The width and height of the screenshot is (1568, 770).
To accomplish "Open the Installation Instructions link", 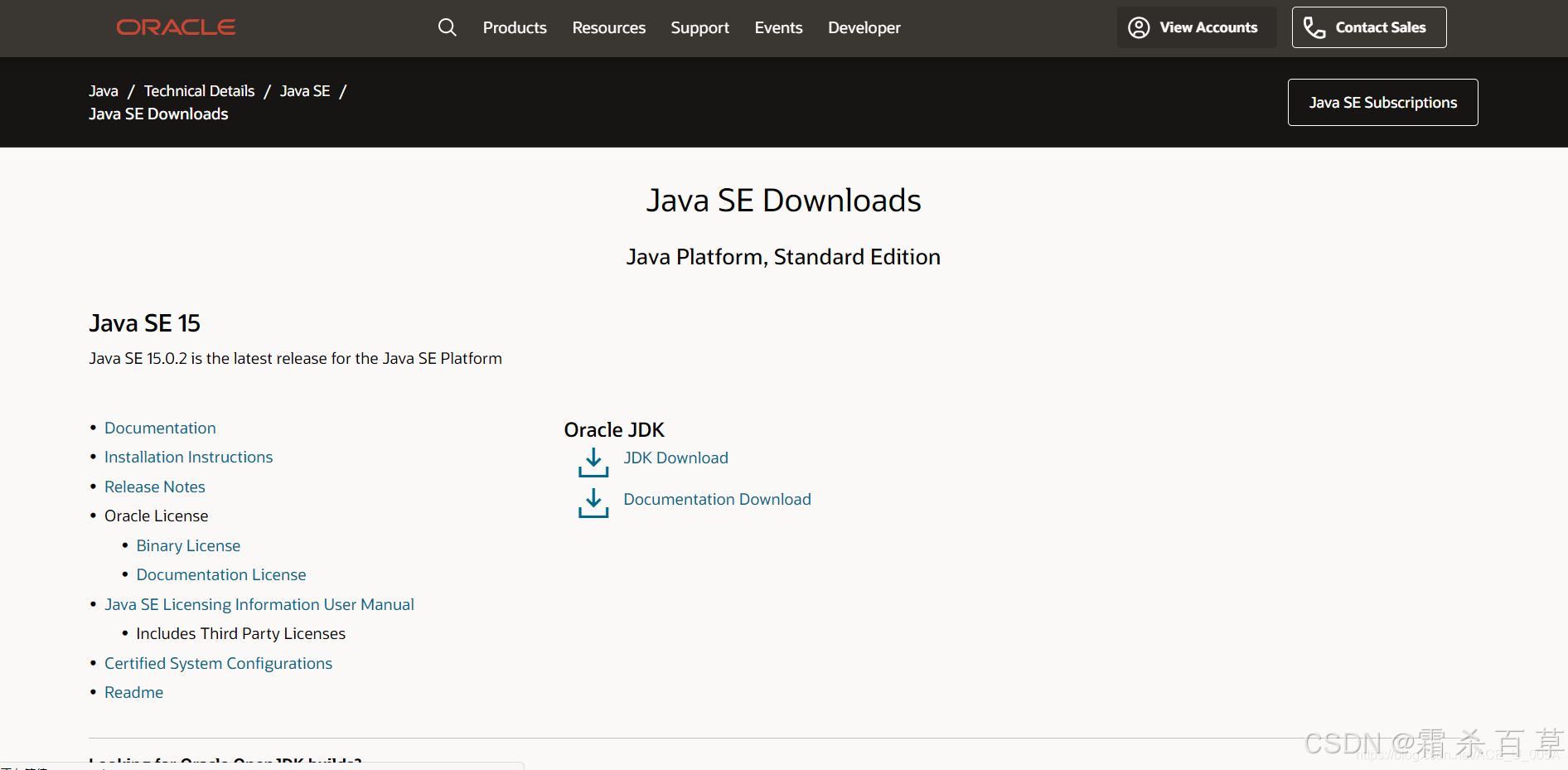I will pos(188,458).
